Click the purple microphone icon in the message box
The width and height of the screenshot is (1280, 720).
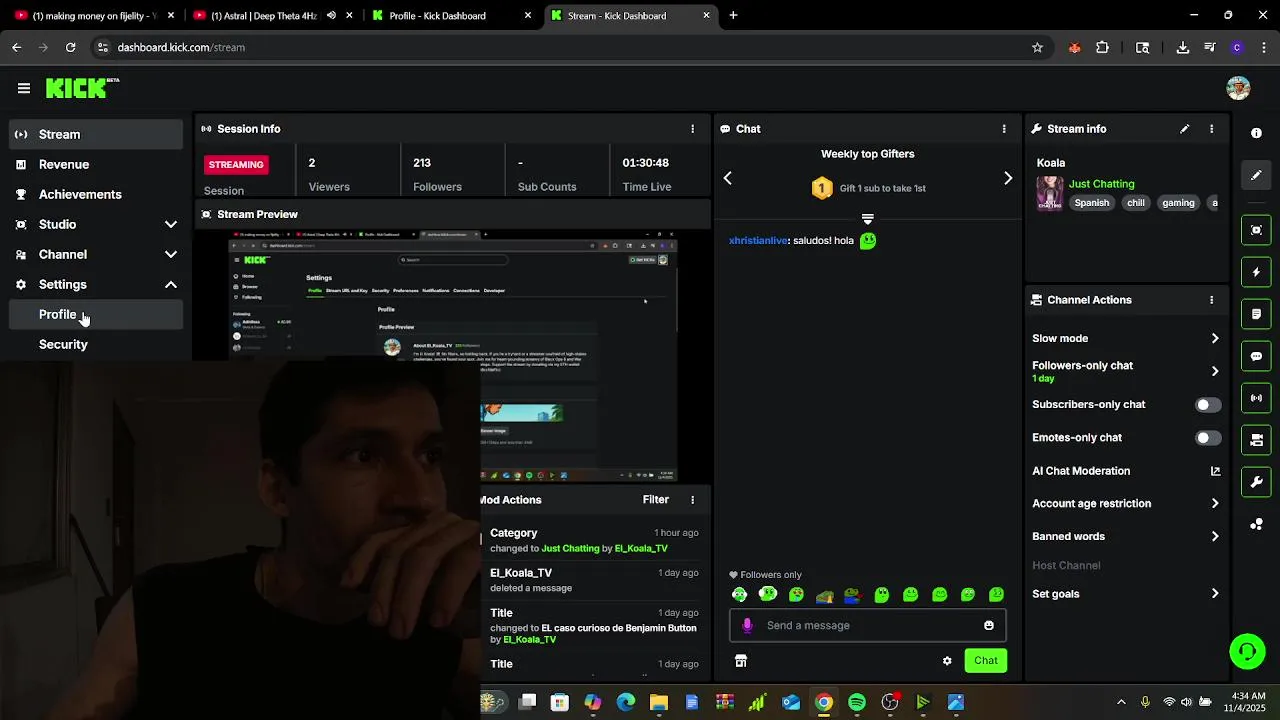pyautogui.click(x=747, y=625)
